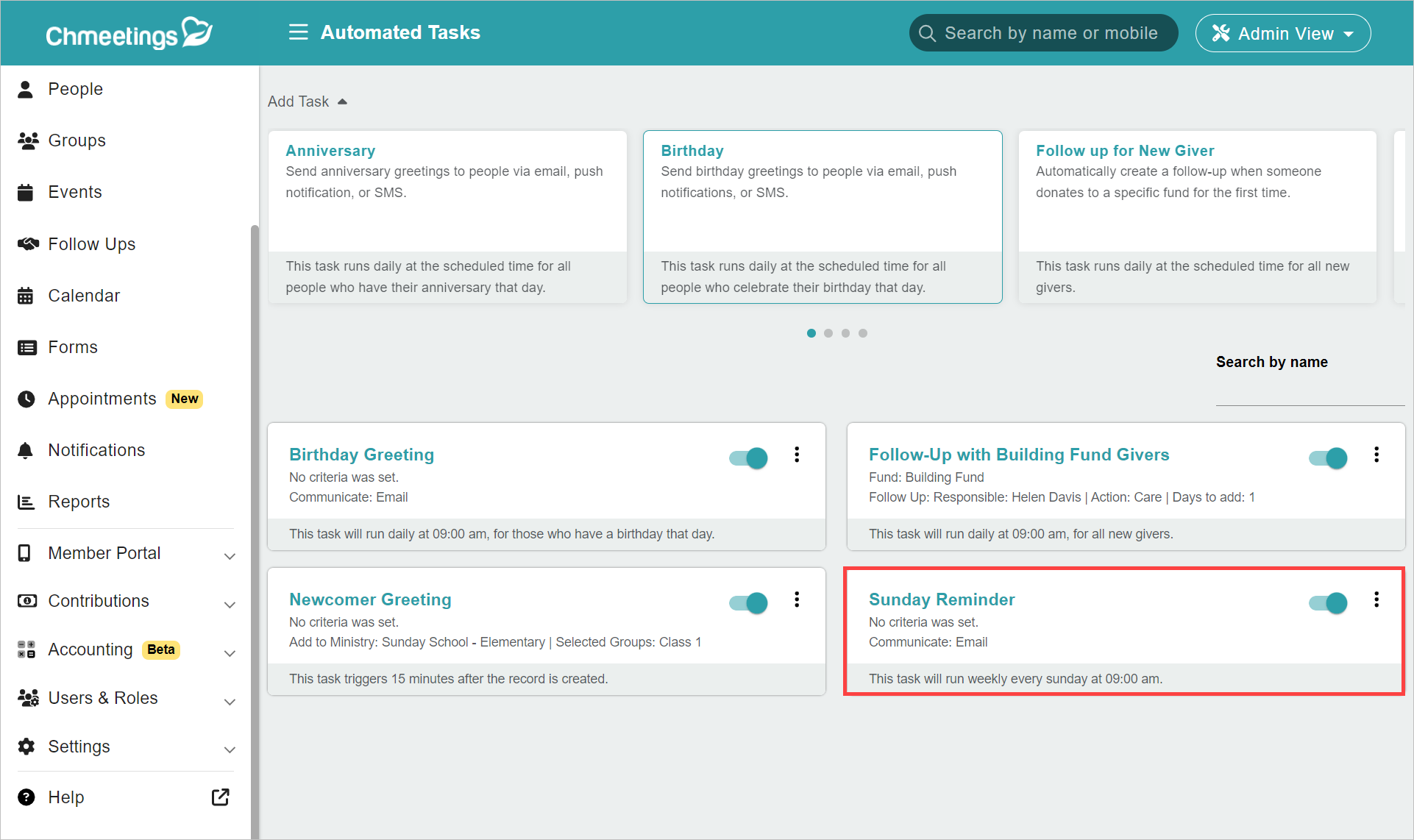Expand Accounting submenu chevron

pos(230,653)
